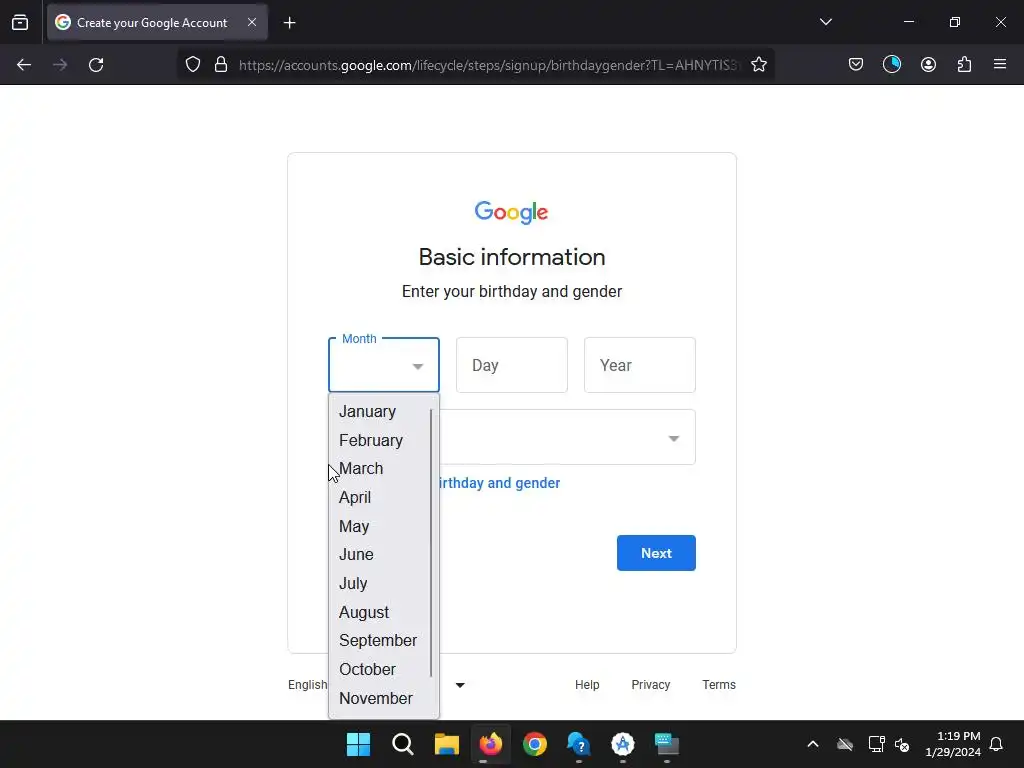The height and width of the screenshot is (768, 1024).
Task: Choose January from month list
Action: 379,411
